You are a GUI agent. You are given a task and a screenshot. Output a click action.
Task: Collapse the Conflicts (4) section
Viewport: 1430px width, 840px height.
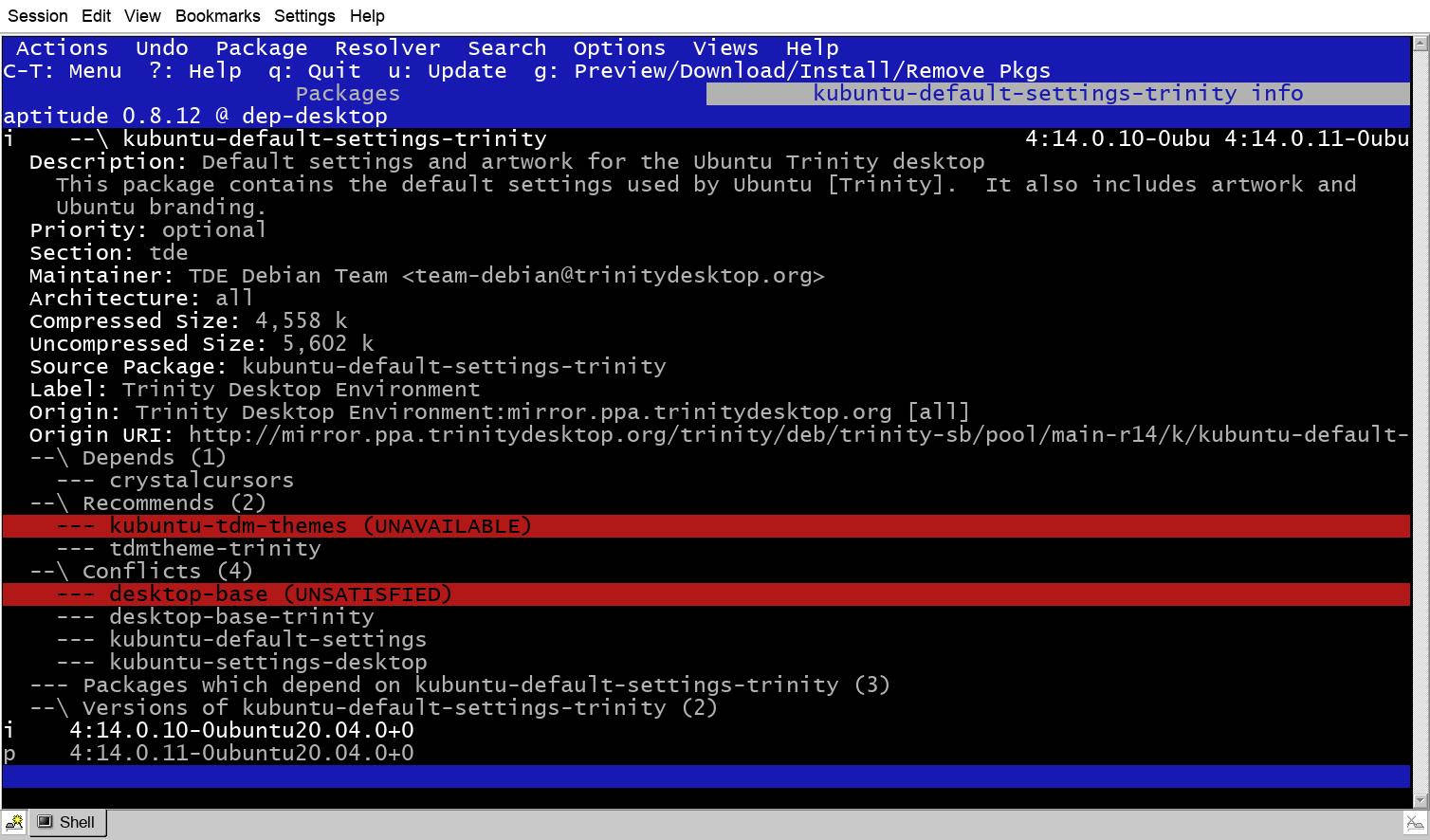pos(141,572)
